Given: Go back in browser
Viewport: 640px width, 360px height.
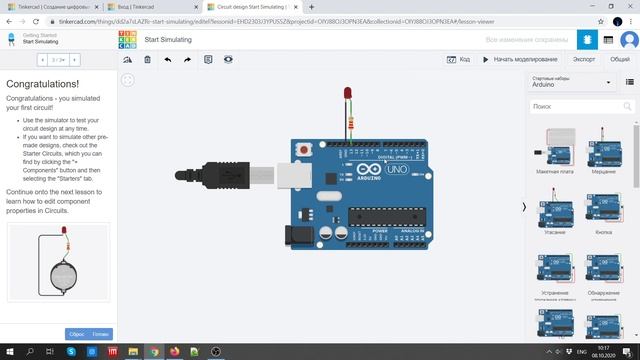Looking at the screenshot, I should 9,22.
